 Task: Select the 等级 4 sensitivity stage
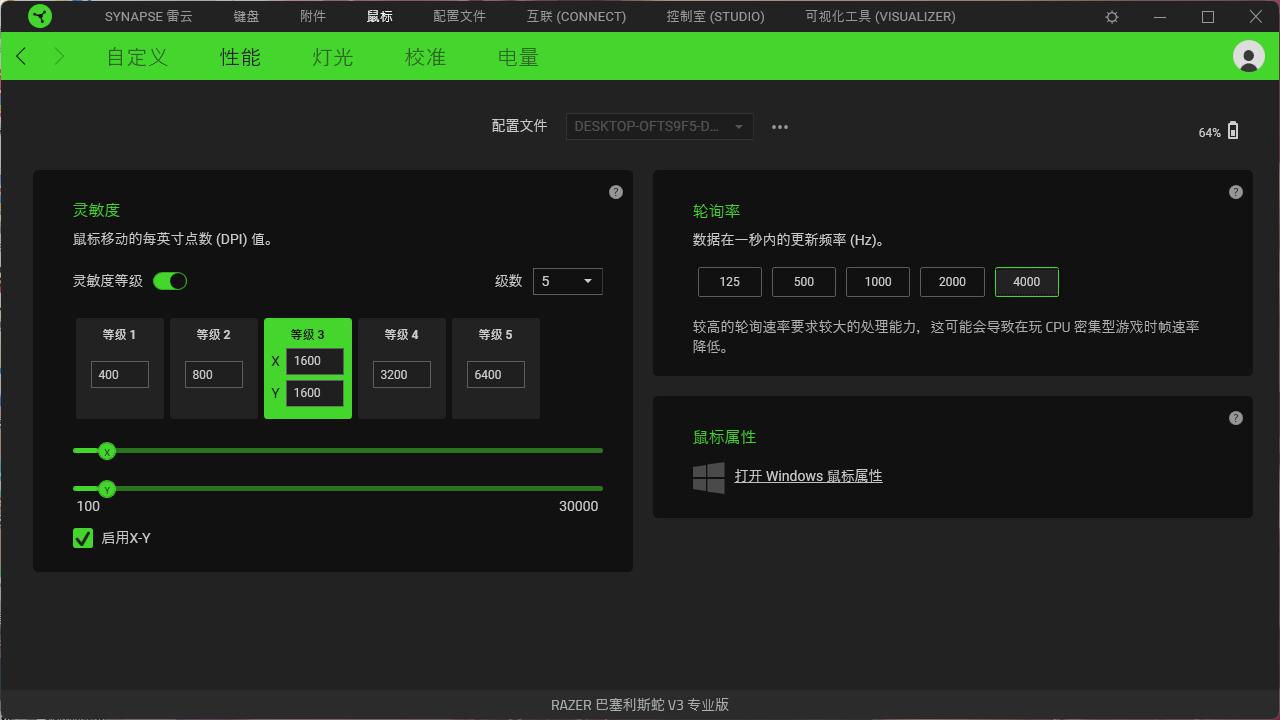(x=401, y=335)
